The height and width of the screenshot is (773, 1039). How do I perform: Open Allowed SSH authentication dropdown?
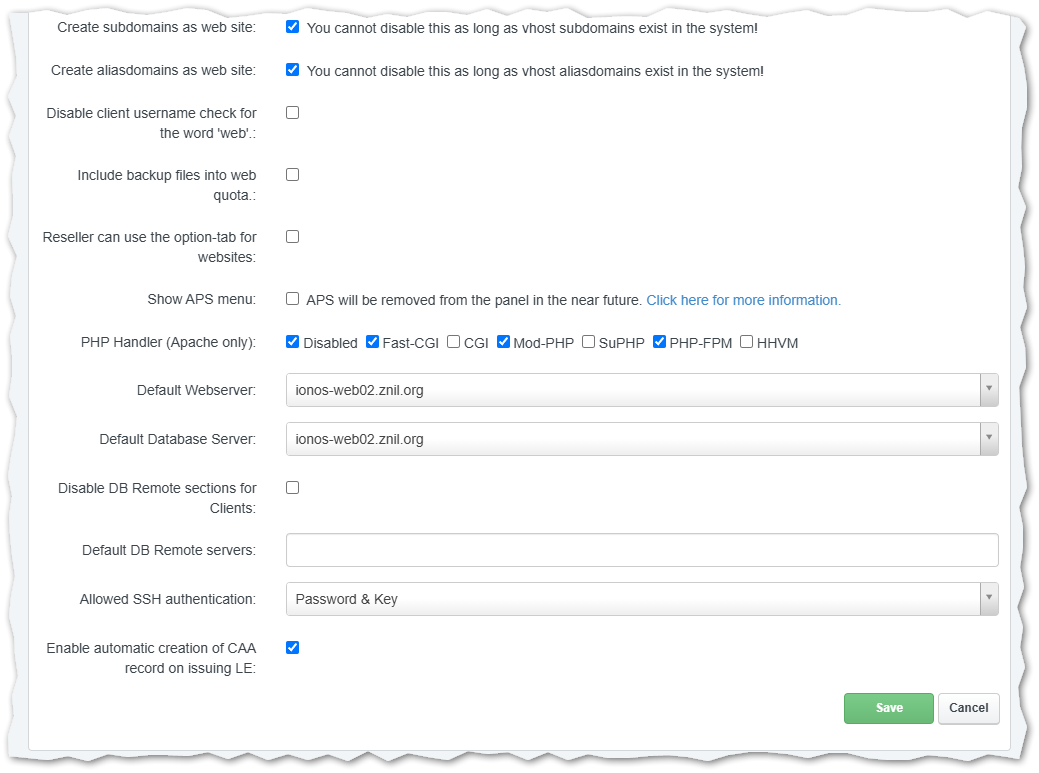(x=641, y=599)
